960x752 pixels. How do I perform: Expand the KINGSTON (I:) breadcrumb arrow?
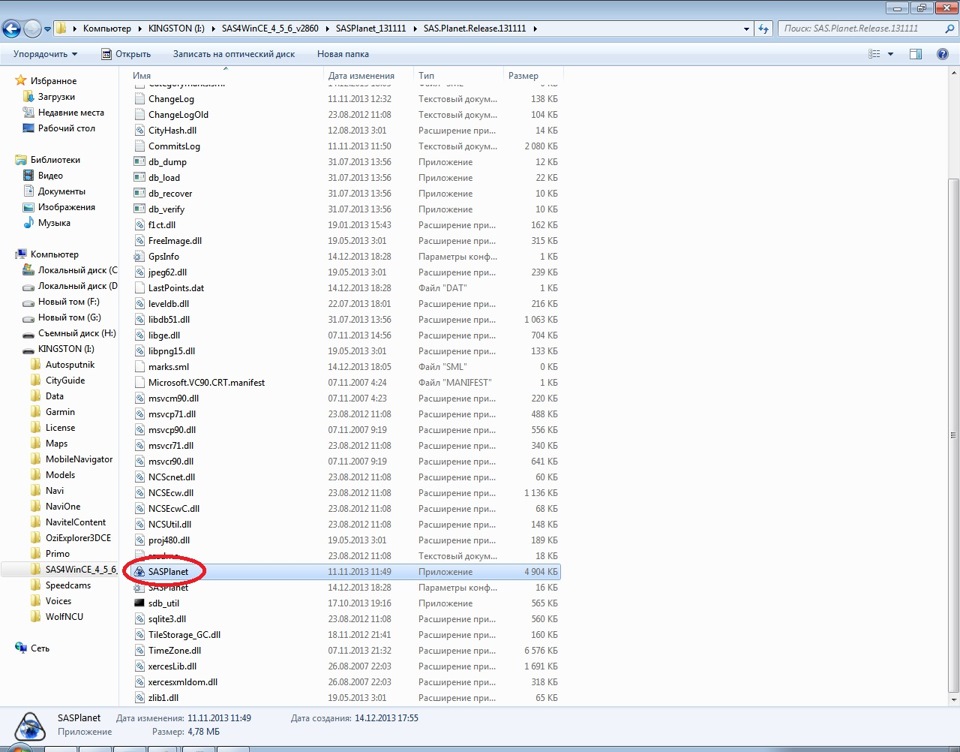(214, 28)
